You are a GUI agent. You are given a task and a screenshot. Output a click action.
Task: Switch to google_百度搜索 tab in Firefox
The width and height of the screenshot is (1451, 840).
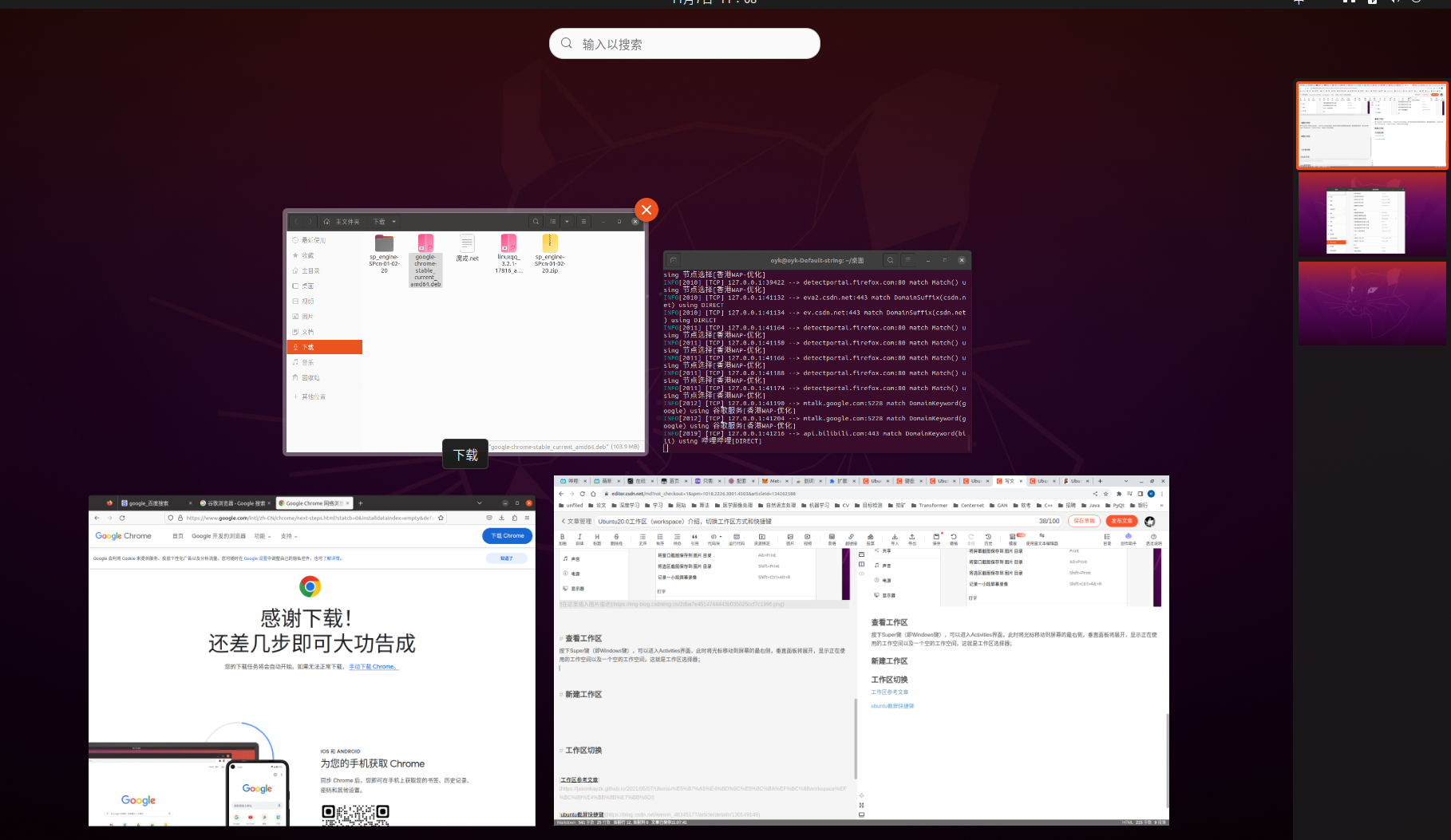156,503
